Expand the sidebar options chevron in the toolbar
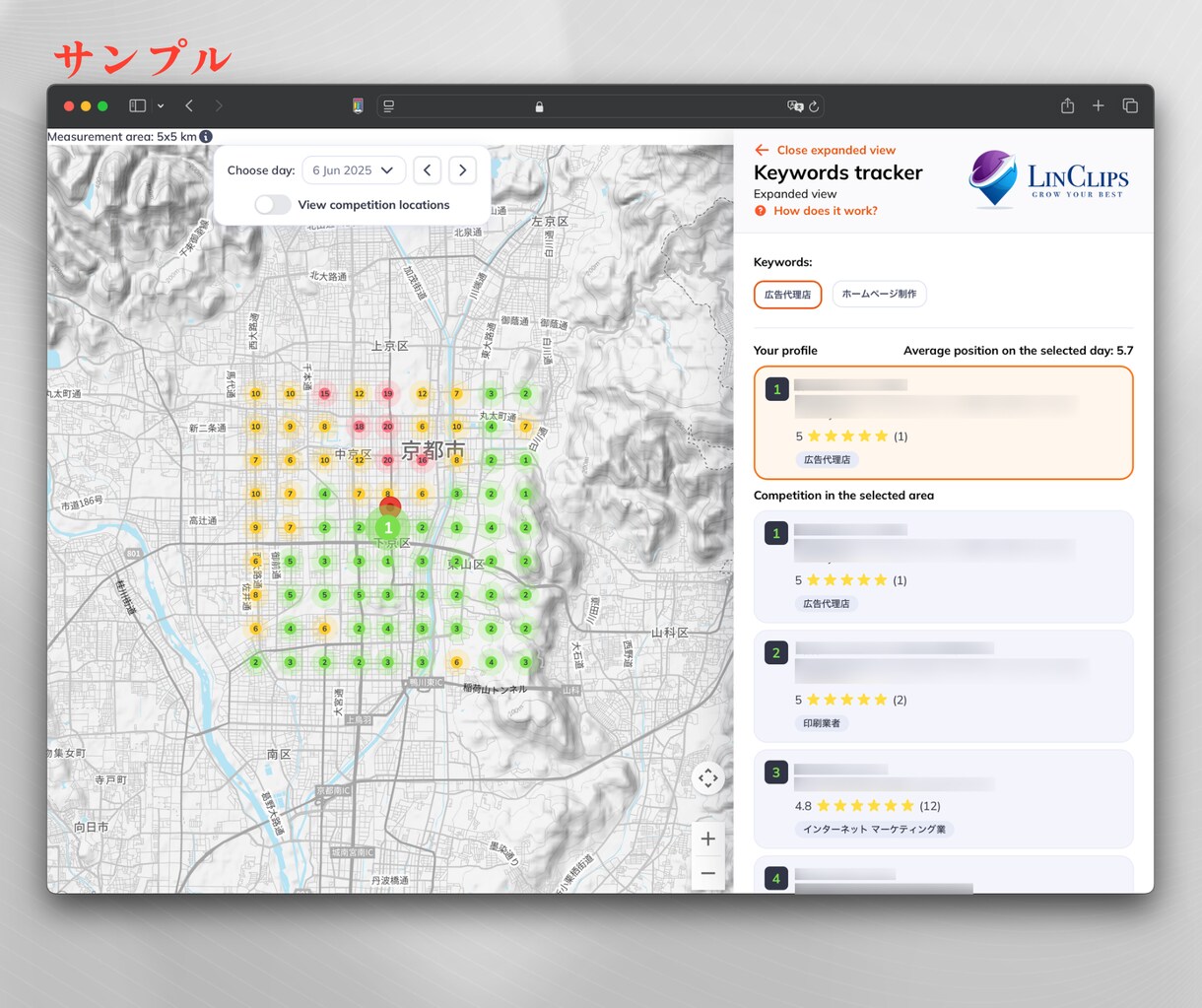The height and width of the screenshot is (1008, 1202). pos(161,105)
